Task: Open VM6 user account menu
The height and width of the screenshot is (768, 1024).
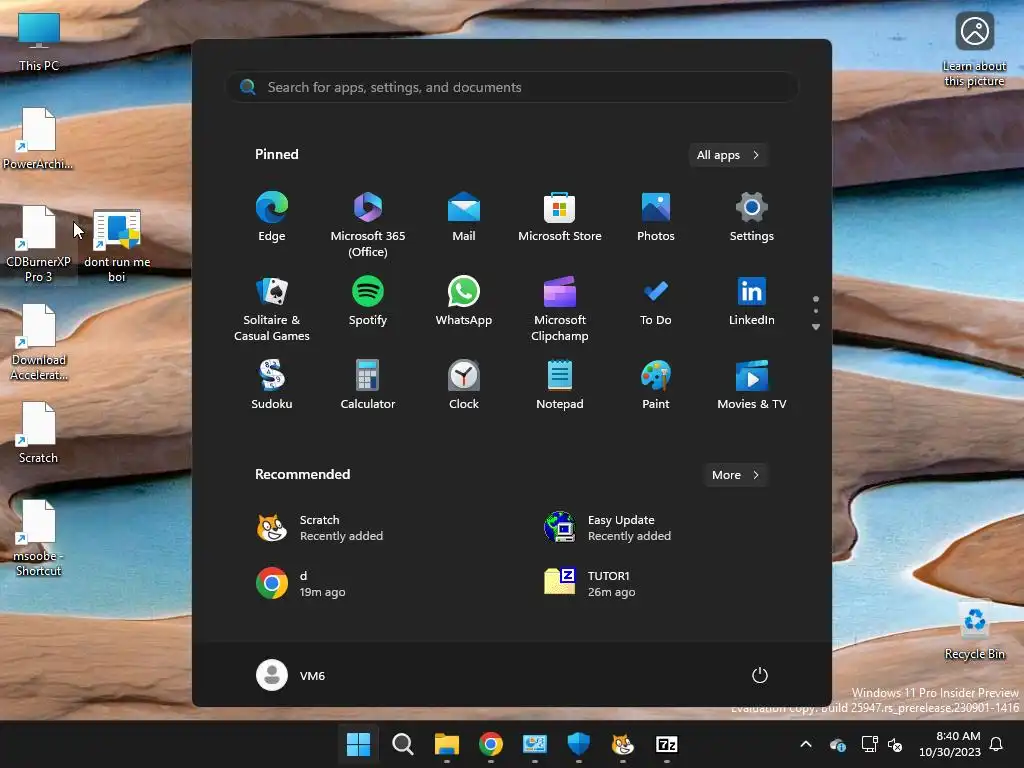Action: [291, 675]
